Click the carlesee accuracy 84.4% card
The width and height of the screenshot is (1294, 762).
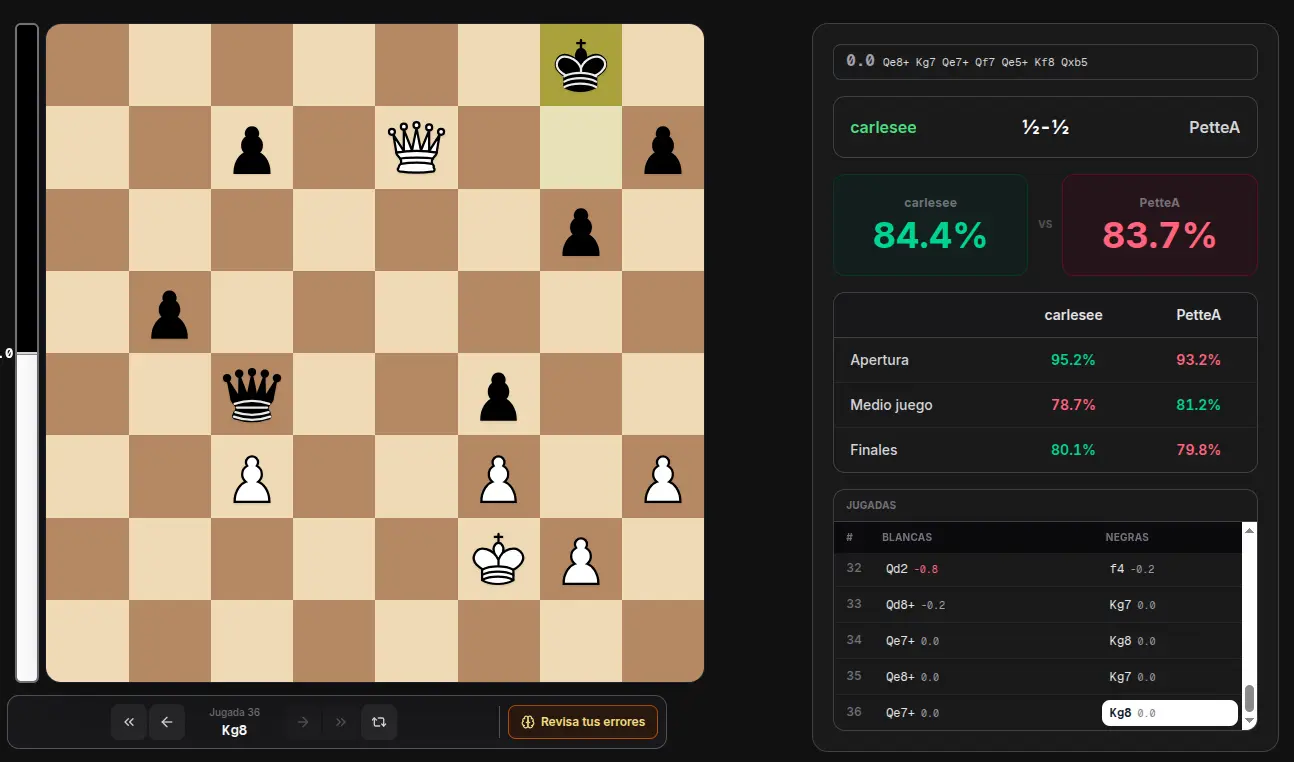pyautogui.click(x=930, y=225)
